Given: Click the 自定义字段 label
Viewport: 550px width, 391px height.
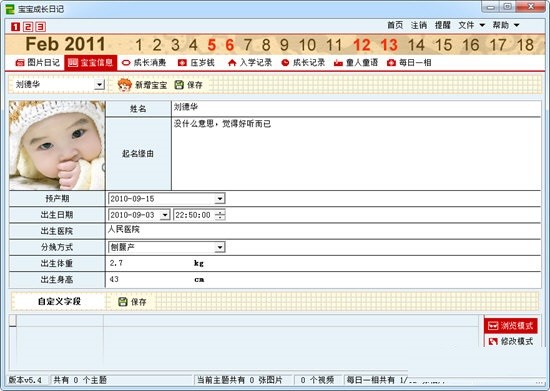Looking at the screenshot, I should 59,302.
